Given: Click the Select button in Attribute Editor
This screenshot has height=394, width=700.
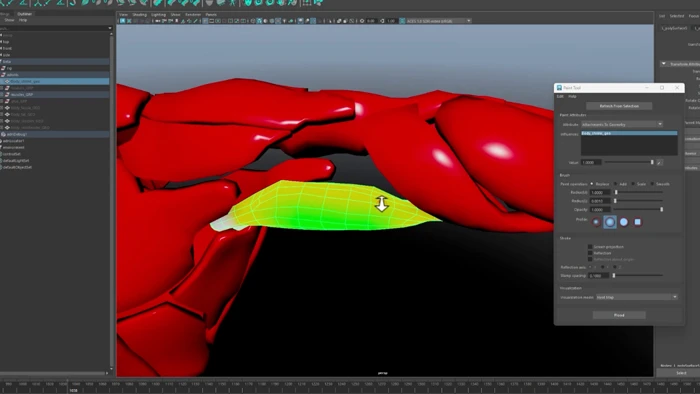Looking at the screenshot, I should point(681,373).
